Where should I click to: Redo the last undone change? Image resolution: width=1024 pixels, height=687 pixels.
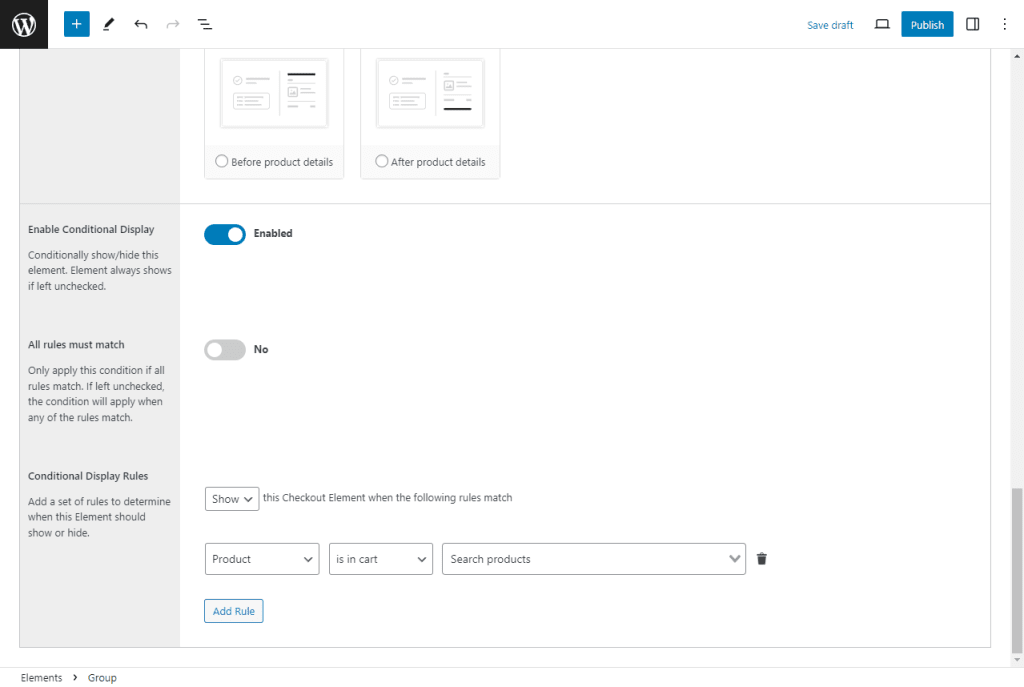tap(172, 24)
